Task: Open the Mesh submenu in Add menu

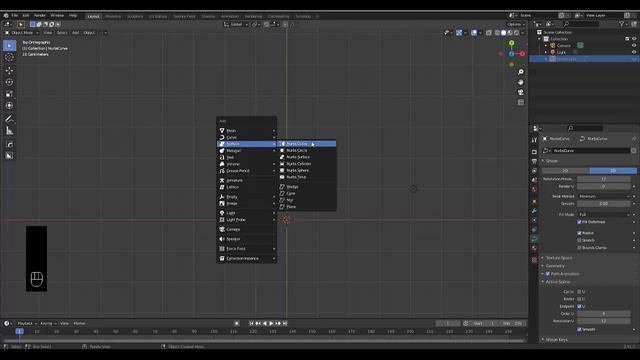Action: (247, 131)
